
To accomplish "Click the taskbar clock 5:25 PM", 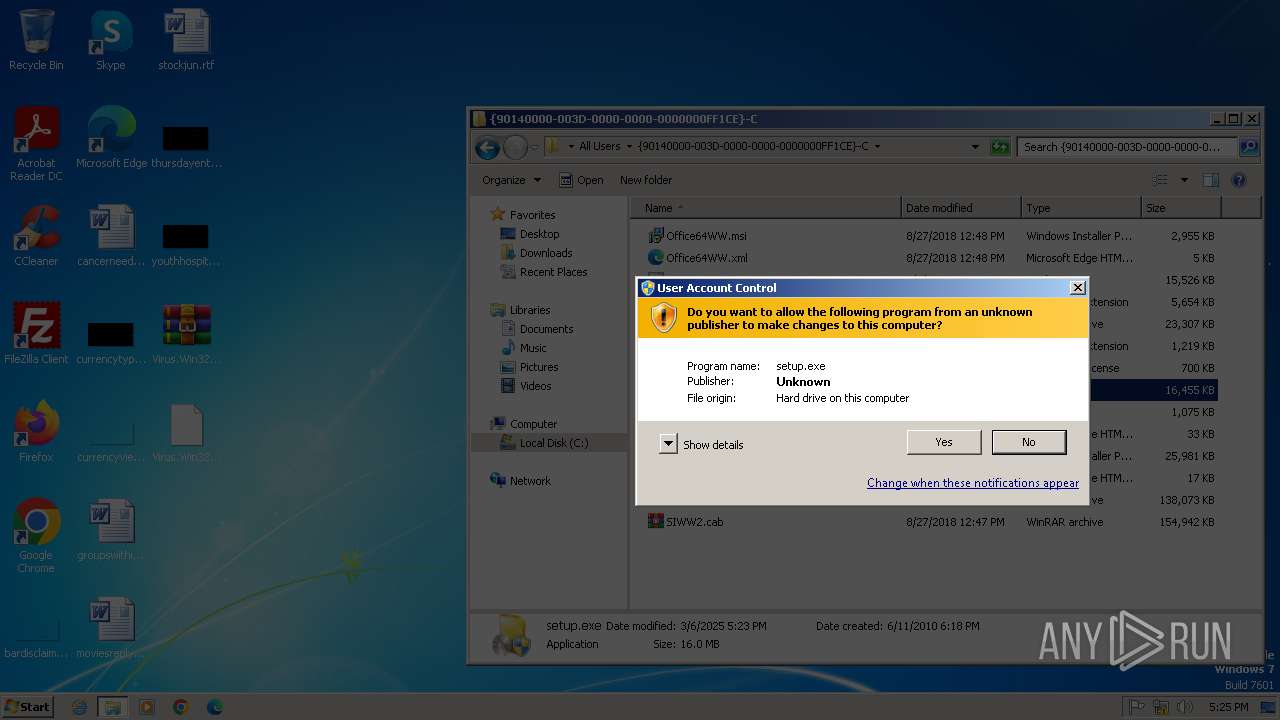I will (1228, 707).
